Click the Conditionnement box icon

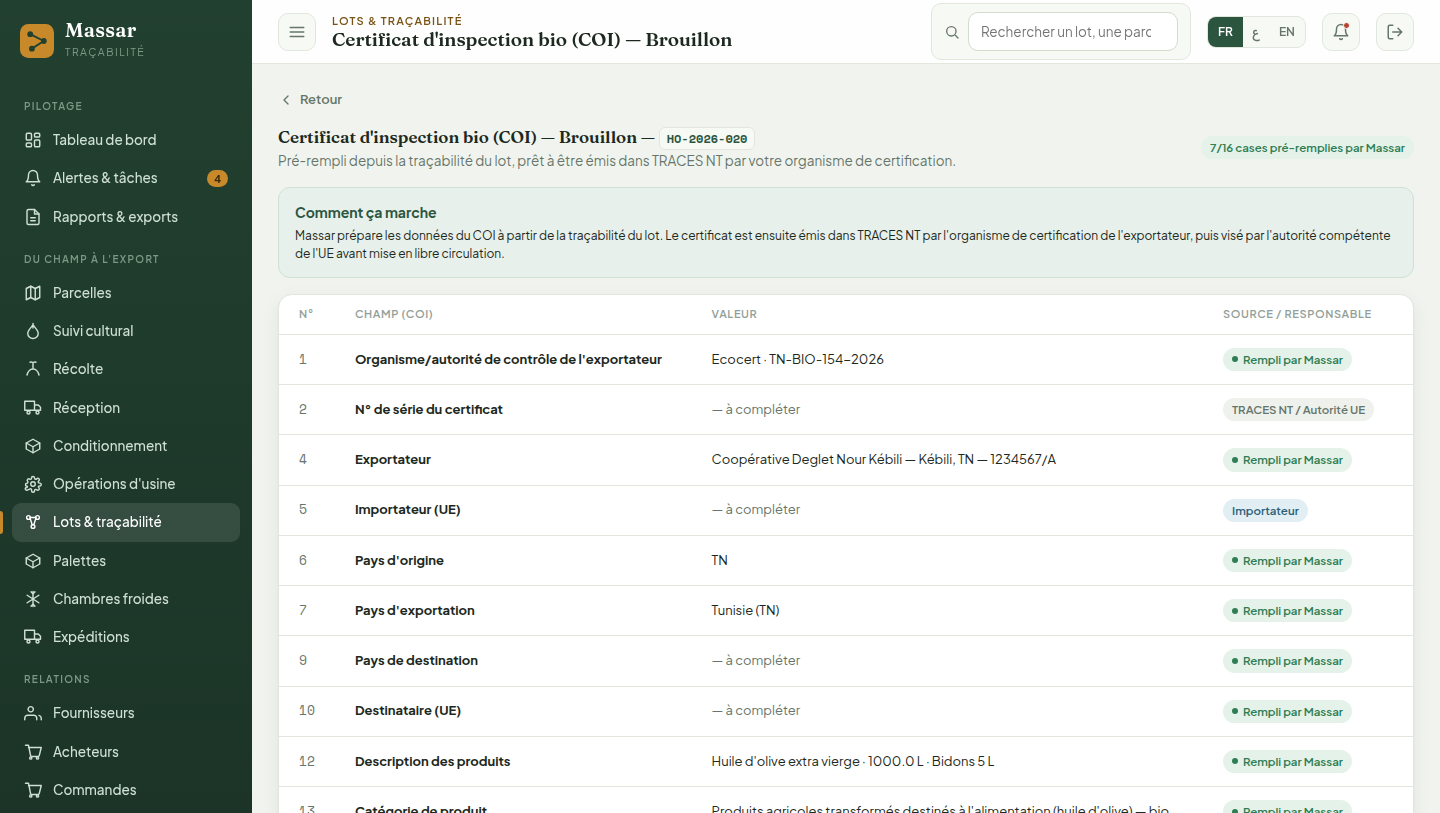33,446
